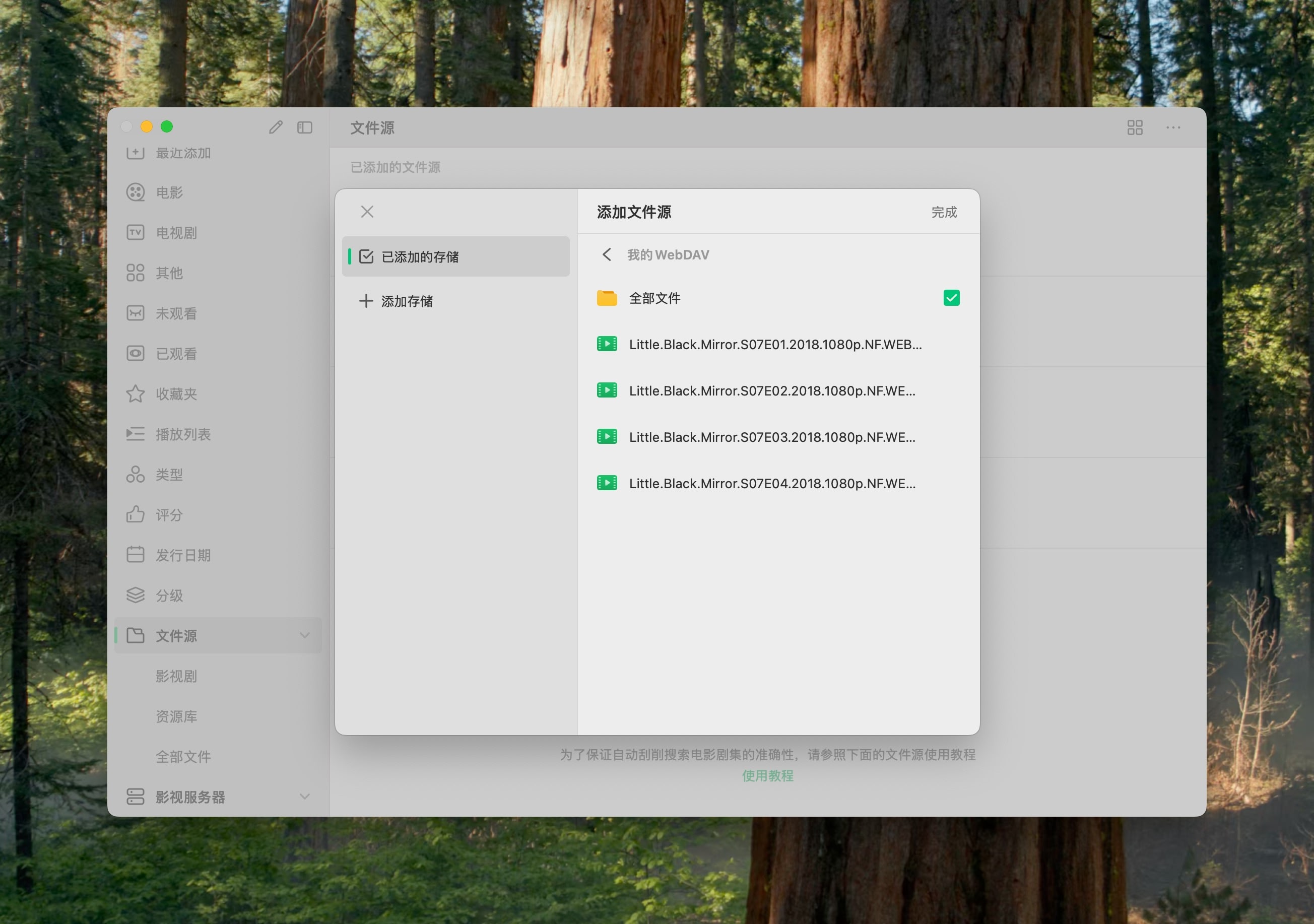Screen dimensions: 1314x924
Task: Click 完成 to finish adding source
Action: pyautogui.click(x=944, y=212)
